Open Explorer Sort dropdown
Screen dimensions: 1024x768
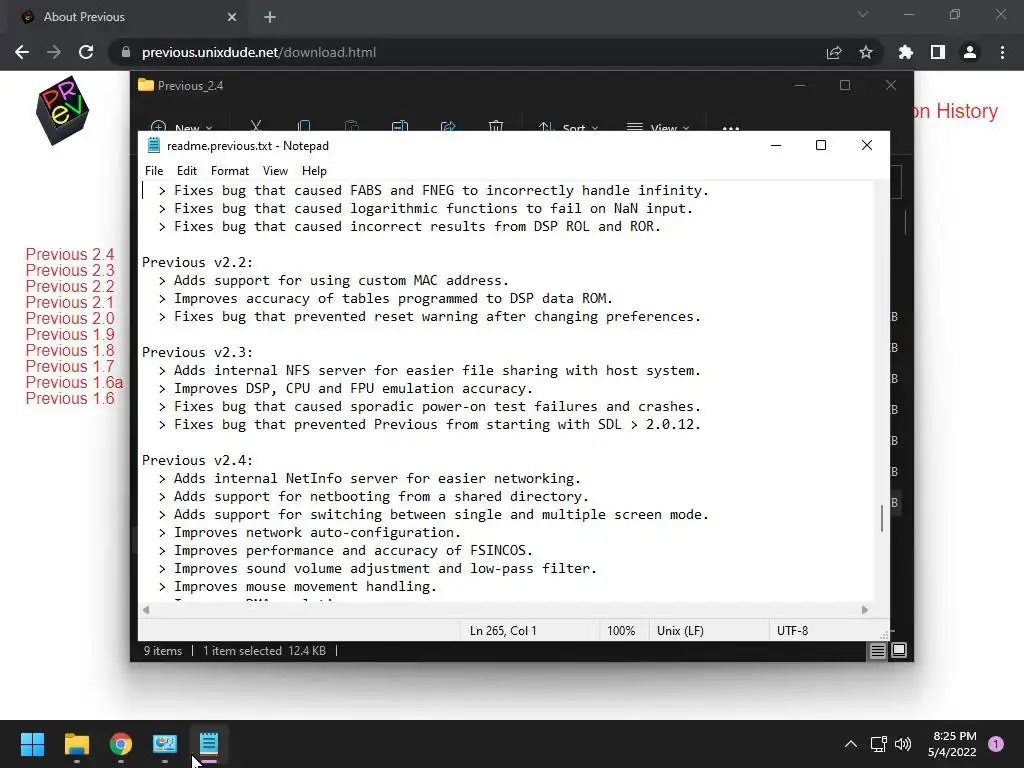568,126
